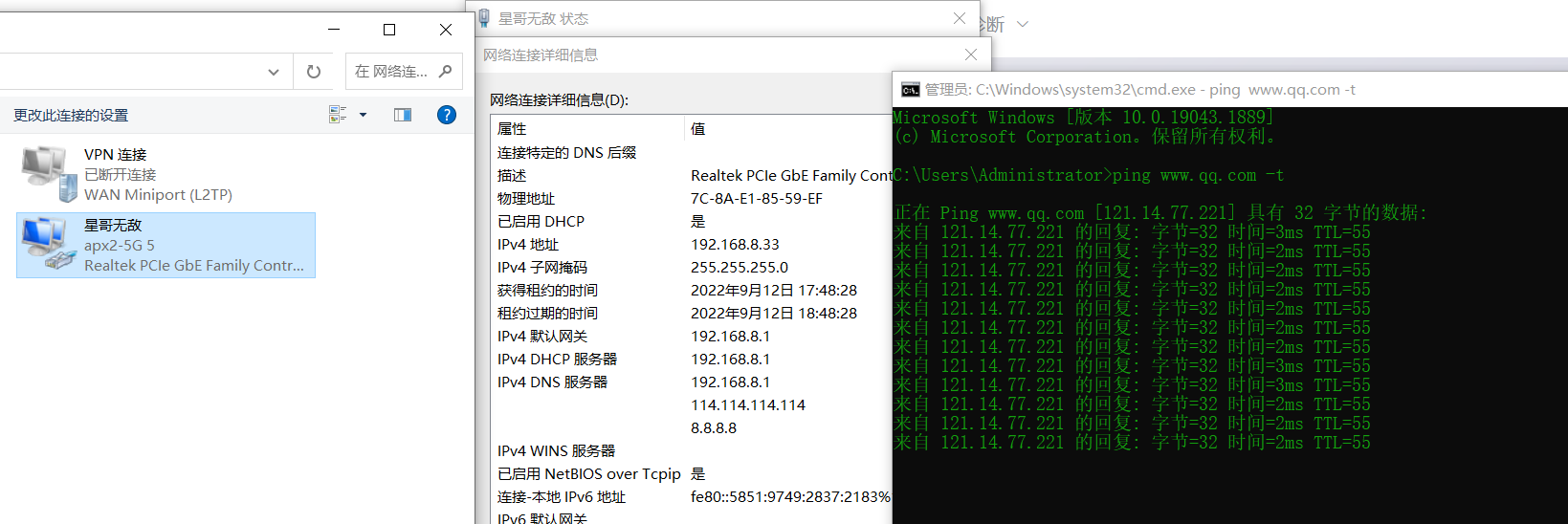
Task: Select the 星哥无敌 network adapter
Action: (166, 245)
